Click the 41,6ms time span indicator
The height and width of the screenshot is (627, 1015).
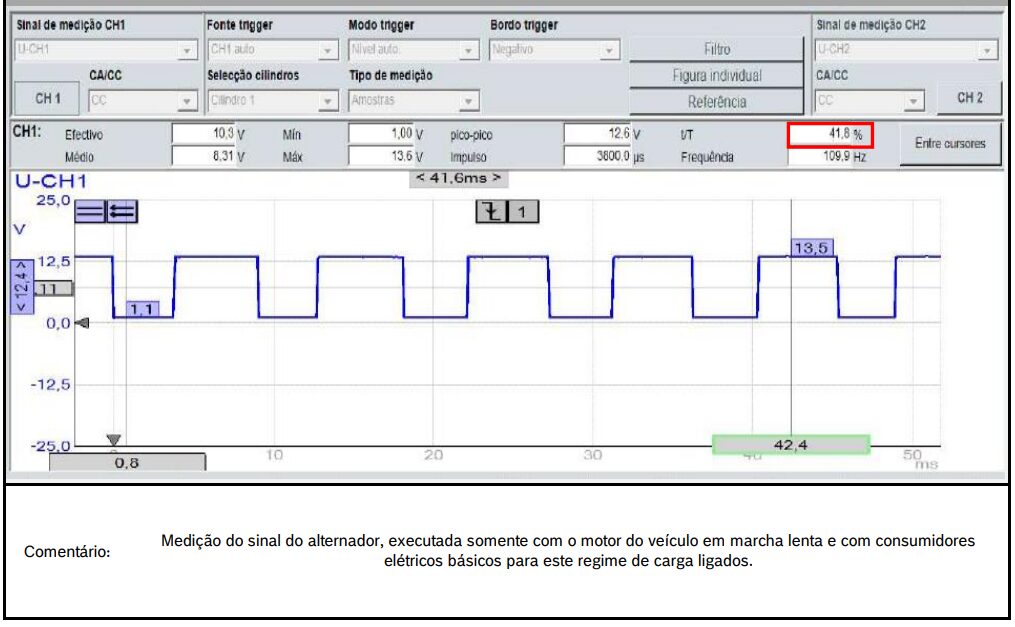pyautogui.click(x=456, y=178)
